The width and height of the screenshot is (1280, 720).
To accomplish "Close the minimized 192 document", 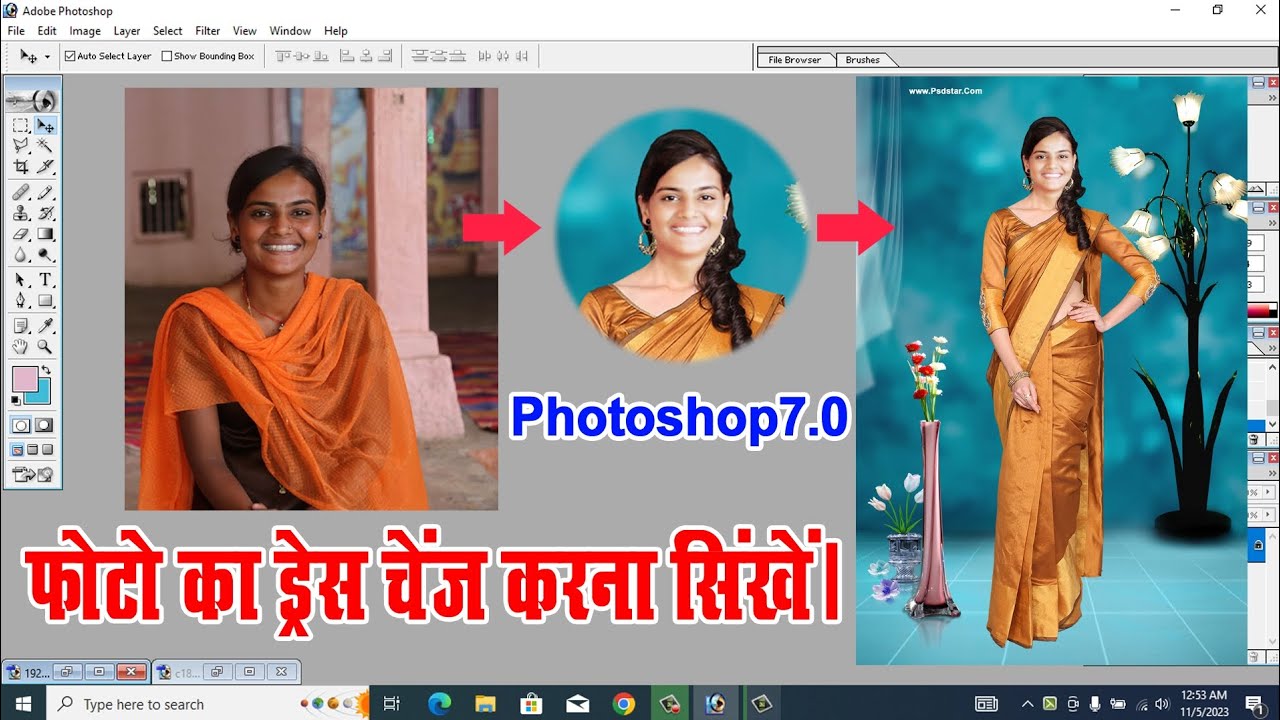I will pos(131,672).
